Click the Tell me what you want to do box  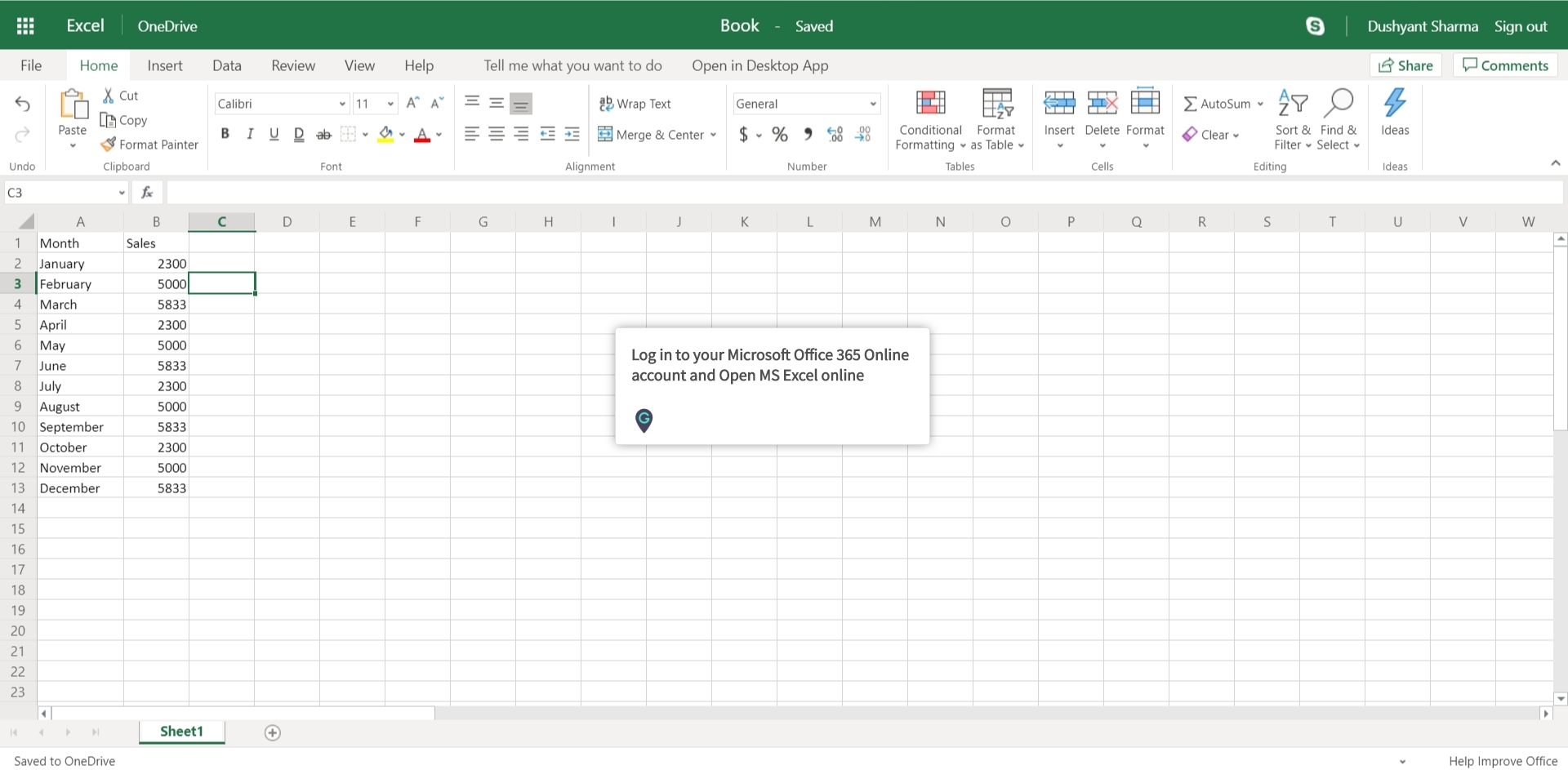click(x=572, y=65)
